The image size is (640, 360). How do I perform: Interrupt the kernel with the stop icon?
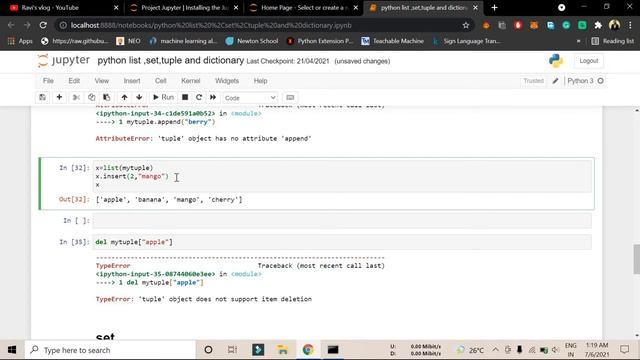pos(185,98)
